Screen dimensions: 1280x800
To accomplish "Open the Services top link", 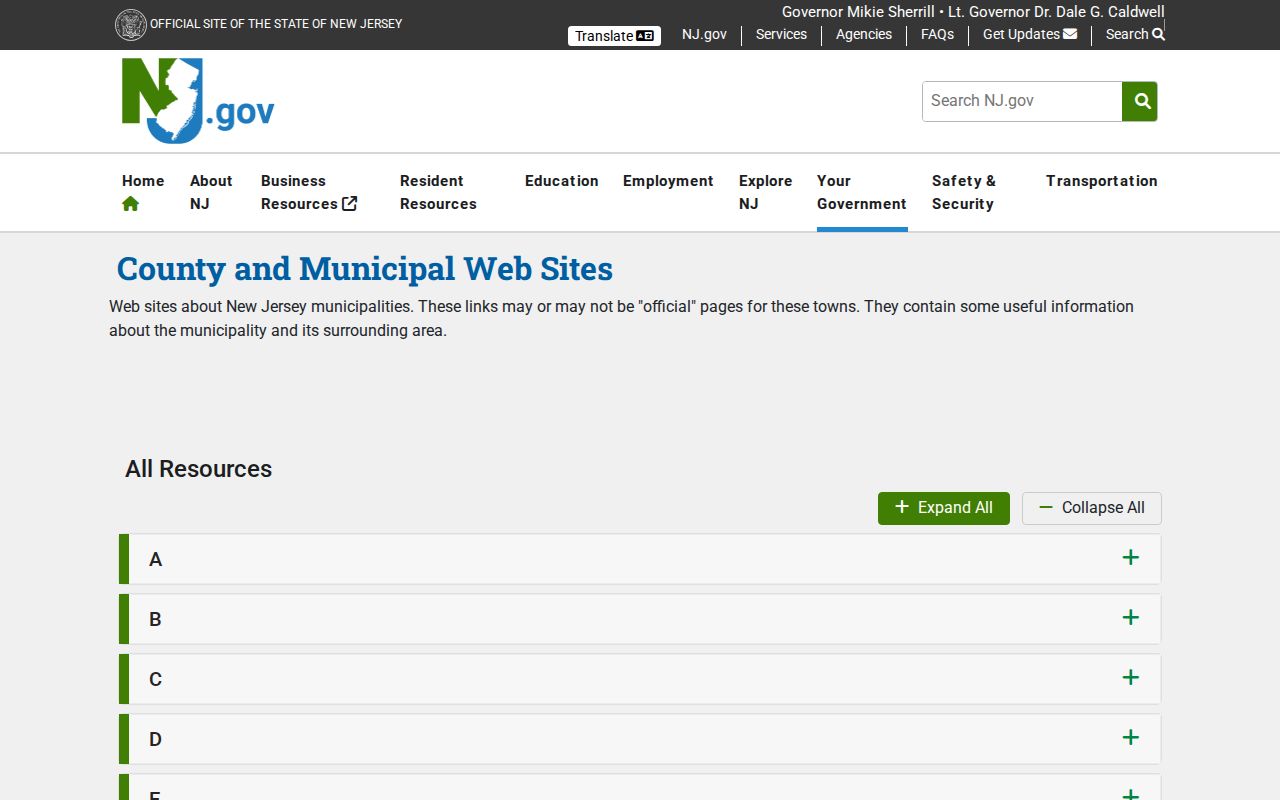I will 781,34.
